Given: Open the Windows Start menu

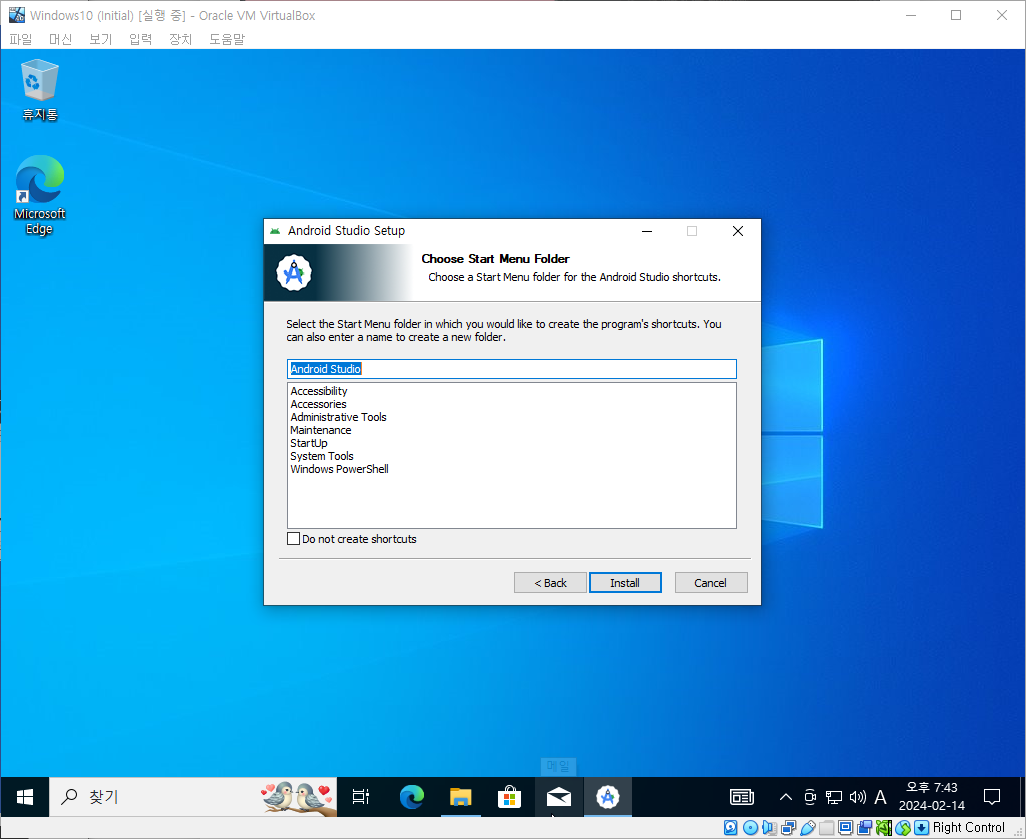Looking at the screenshot, I should point(25,796).
